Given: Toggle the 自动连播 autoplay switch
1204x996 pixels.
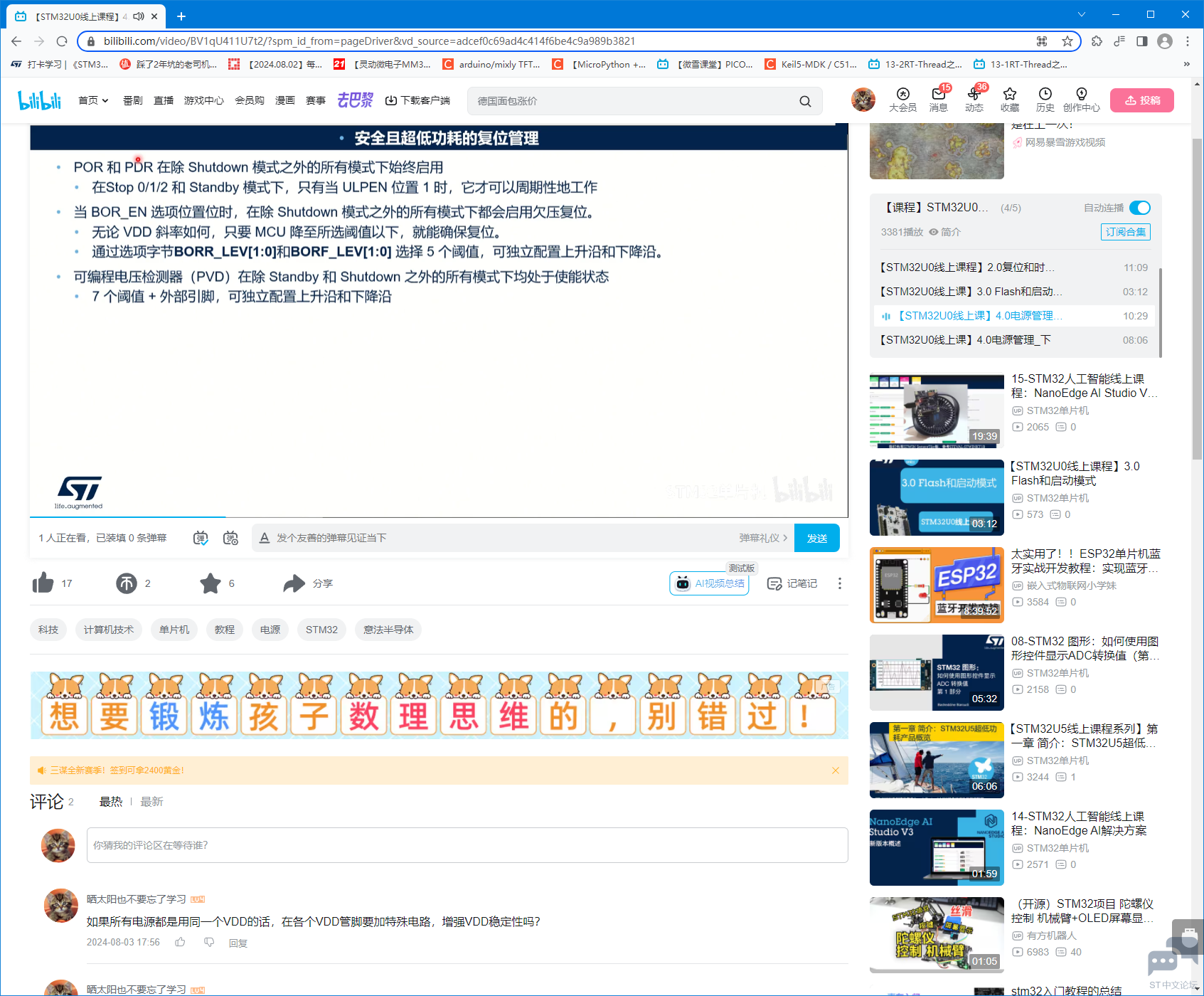Looking at the screenshot, I should coord(1140,208).
